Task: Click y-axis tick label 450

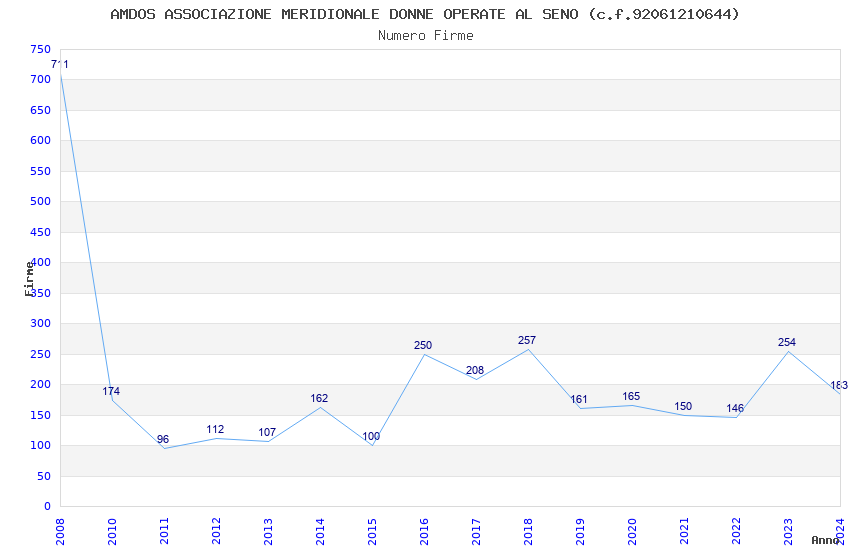Action: click(x=41, y=232)
